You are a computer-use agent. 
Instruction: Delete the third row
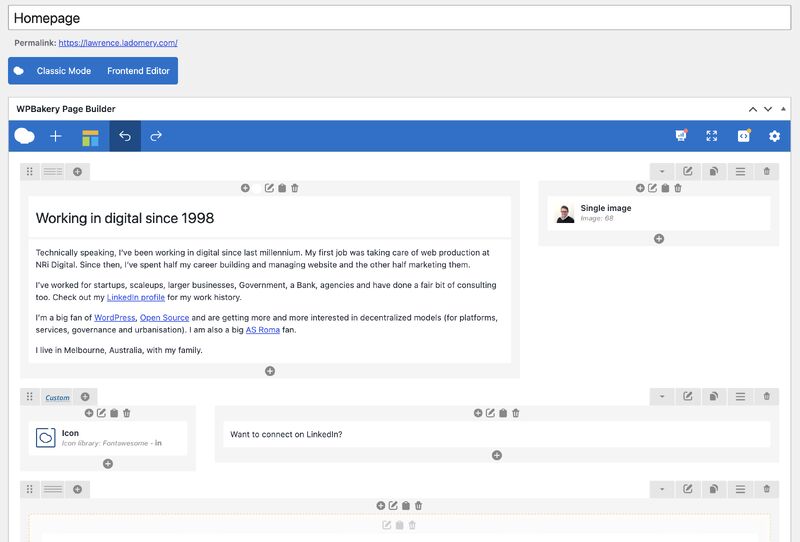coord(766,489)
